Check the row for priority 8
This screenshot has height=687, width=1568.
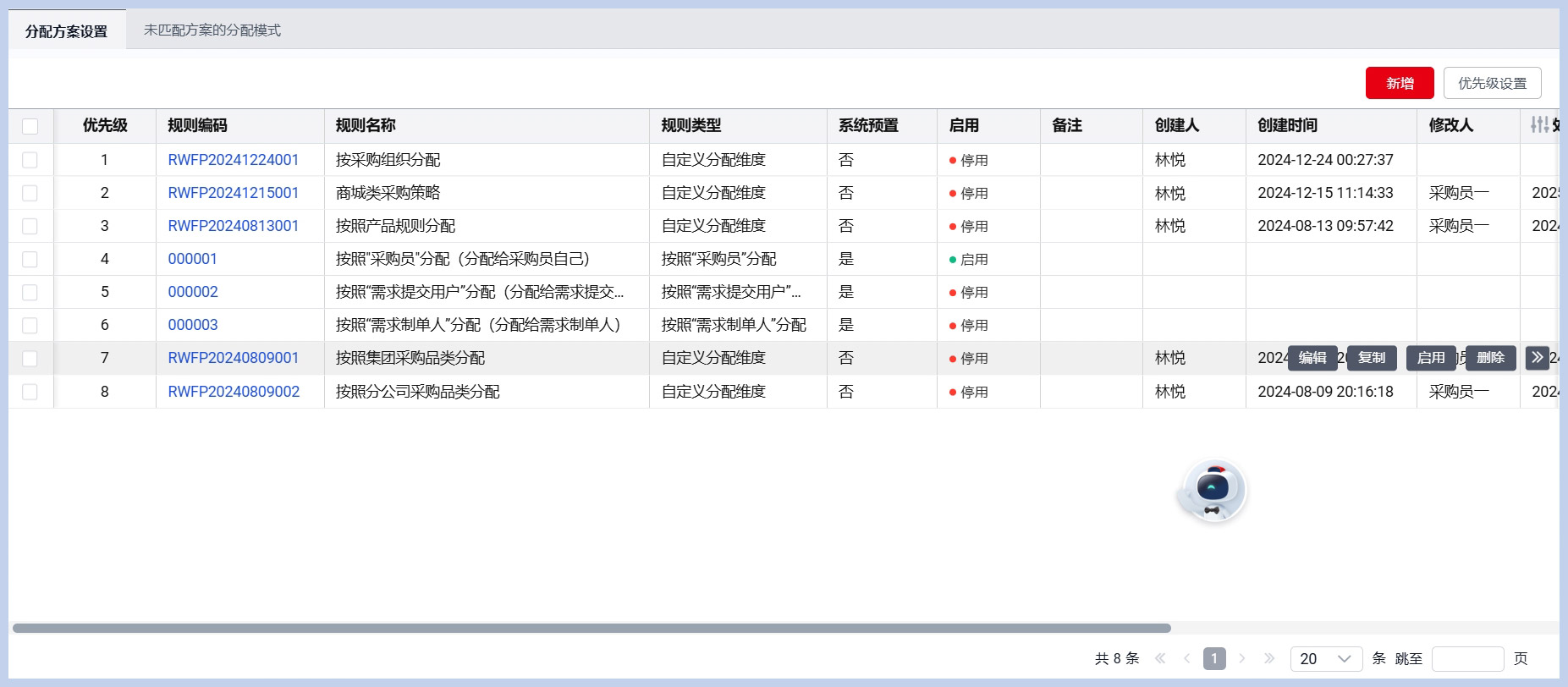(x=30, y=392)
